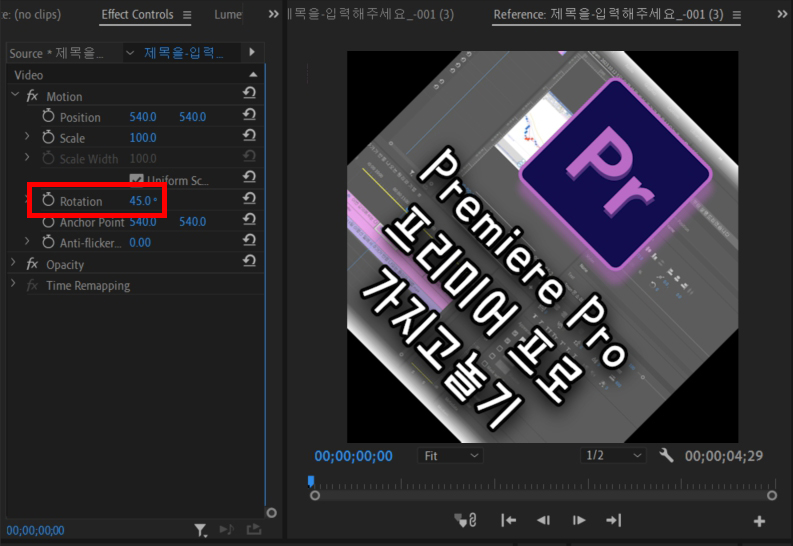Screen dimensions: 793x546
Task: Click the Reference monitor video preview
Action: [543, 247]
